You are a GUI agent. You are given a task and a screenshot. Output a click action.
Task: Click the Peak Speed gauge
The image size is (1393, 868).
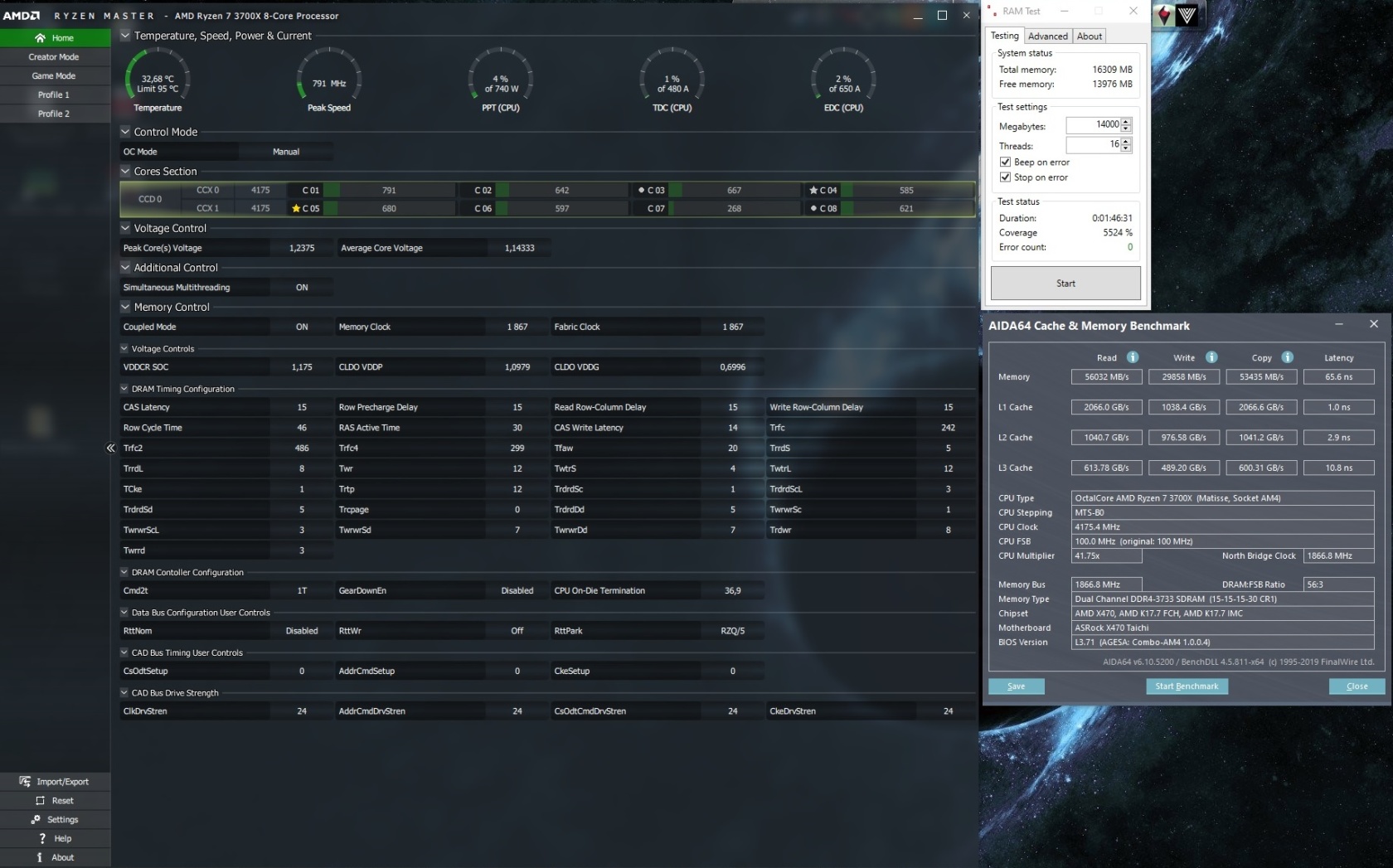pos(329,80)
